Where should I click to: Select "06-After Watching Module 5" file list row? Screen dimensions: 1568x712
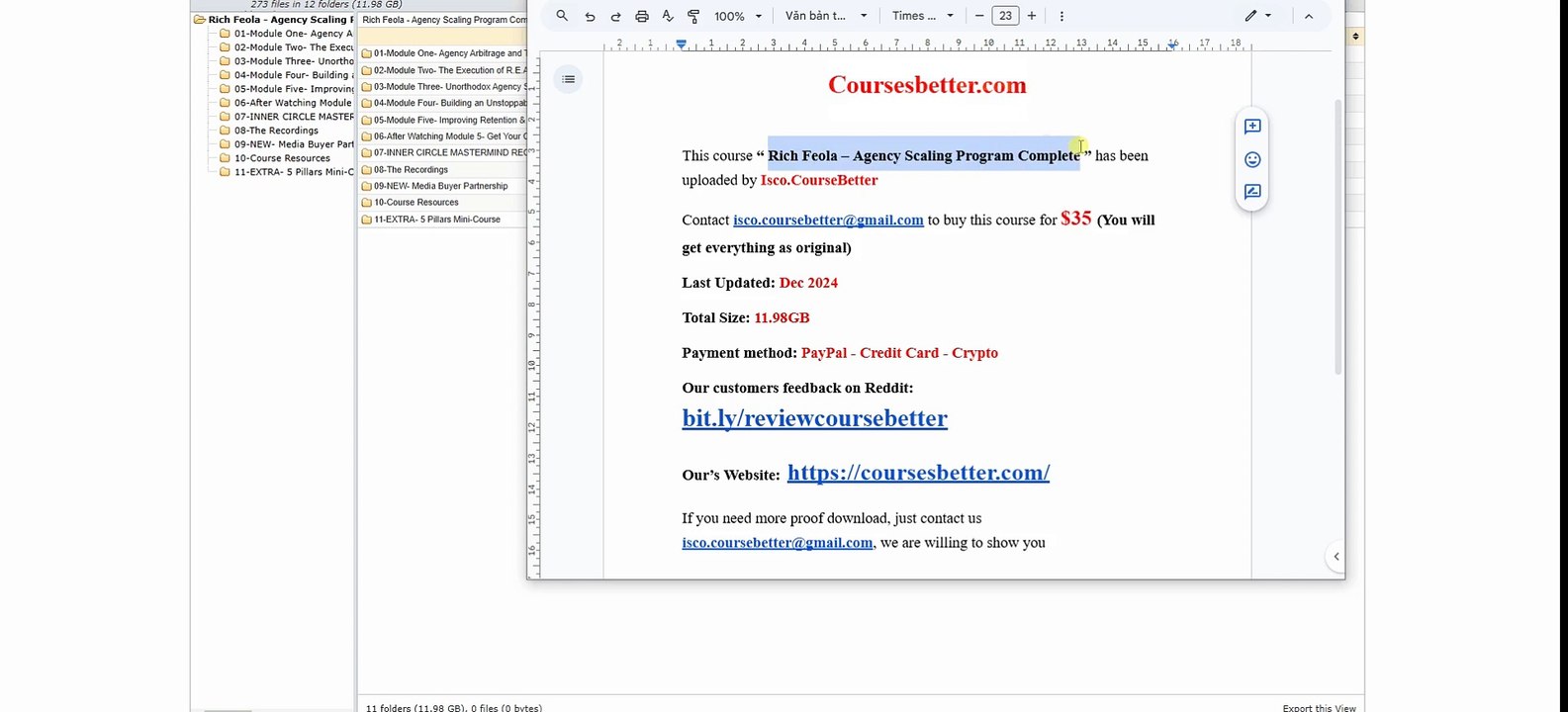(x=443, y=136)
